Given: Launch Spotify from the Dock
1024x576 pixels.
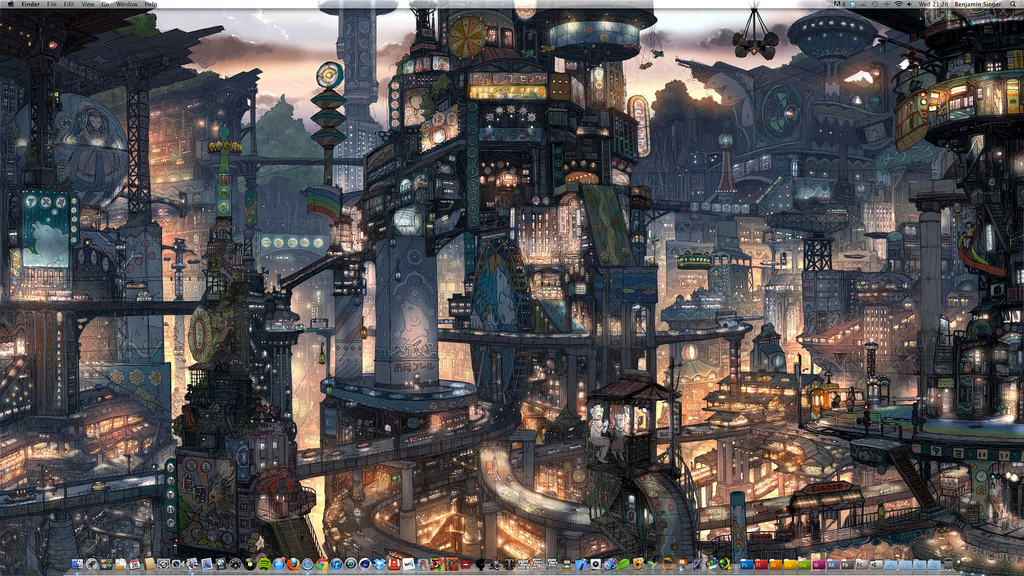Looking at the screenshot, I should pyautogui.click(x=264, y=564).
